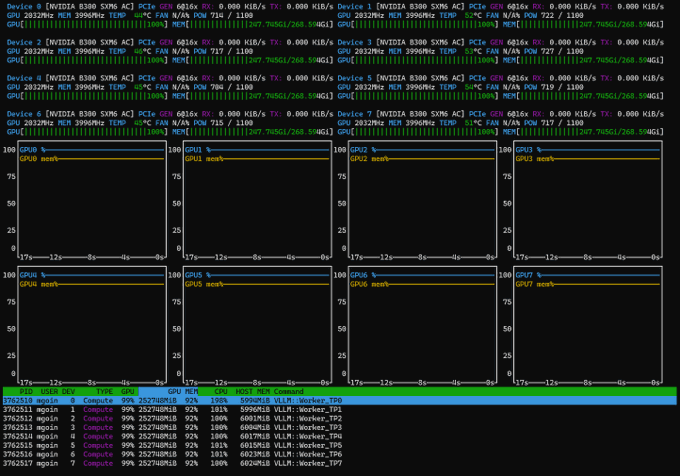Click the GPU0 mem% legend in graph
The image size is (680, 476).
click(39, 159)
